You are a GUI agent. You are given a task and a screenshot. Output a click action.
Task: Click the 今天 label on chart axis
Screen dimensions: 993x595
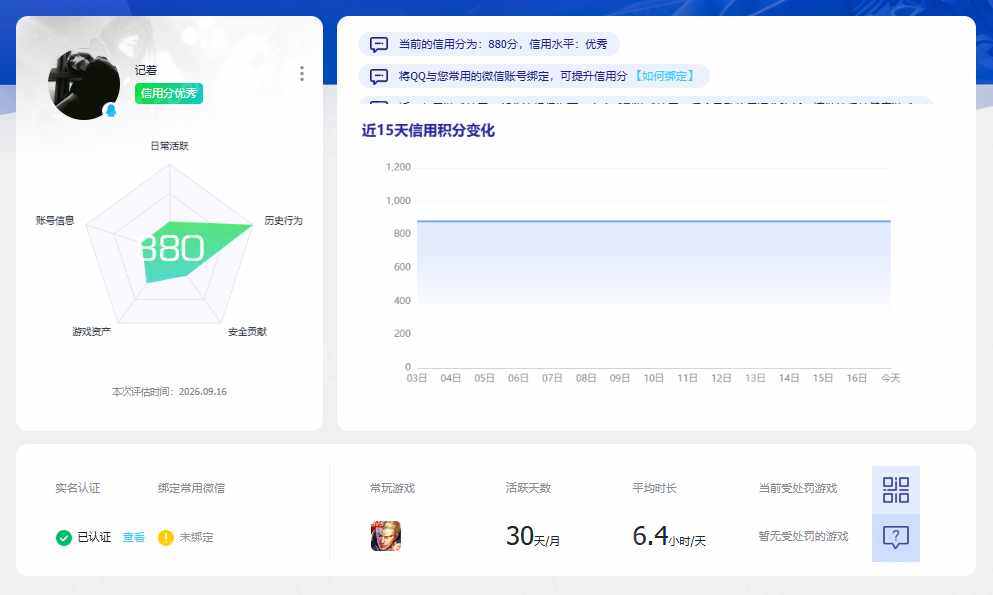pyautogui.click(x=890, y=378)
